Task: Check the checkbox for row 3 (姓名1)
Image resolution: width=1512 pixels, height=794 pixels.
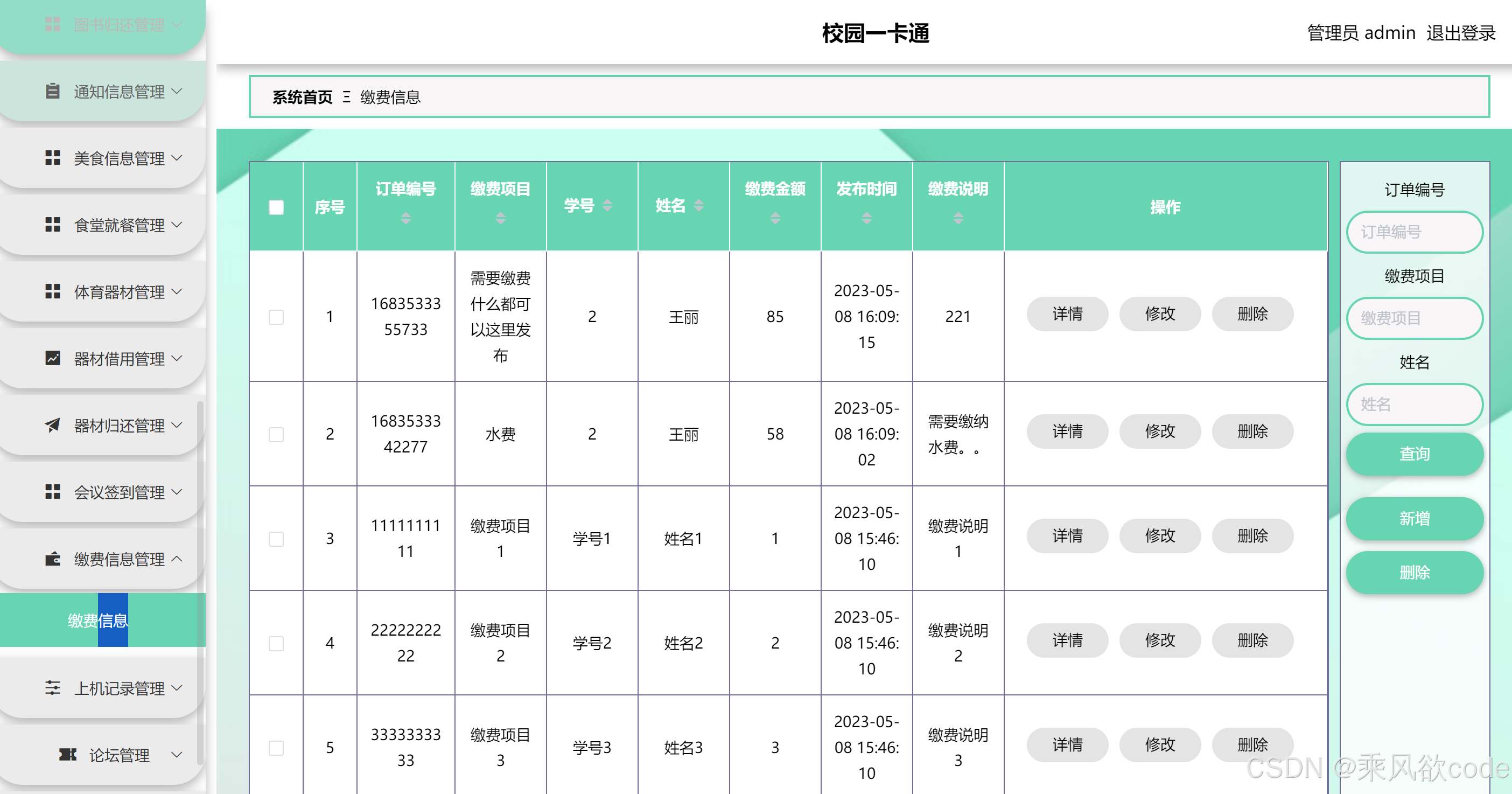Action: (276, 539)
